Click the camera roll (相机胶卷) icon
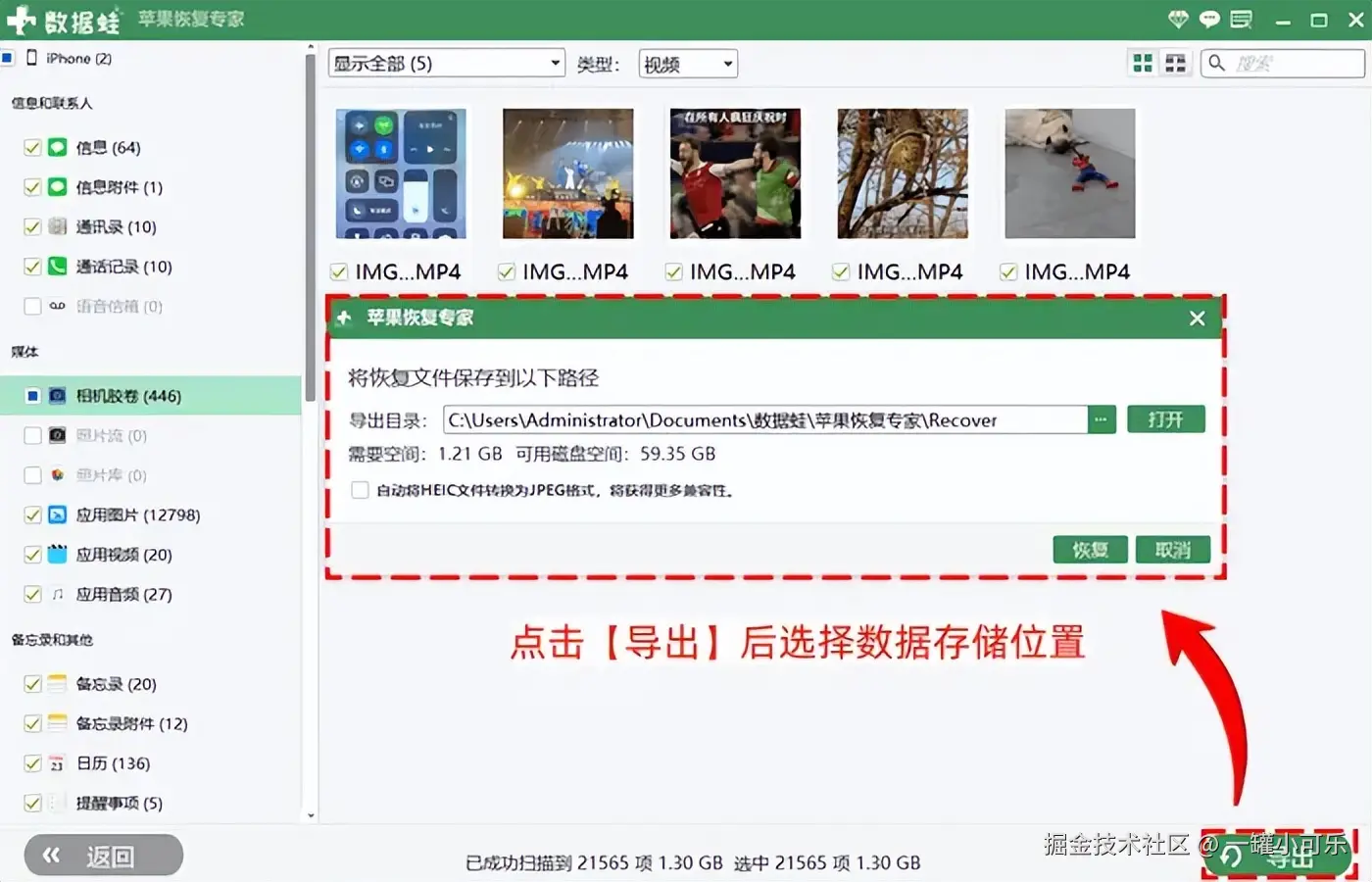 pyautogui.click(x=58, y=396)
